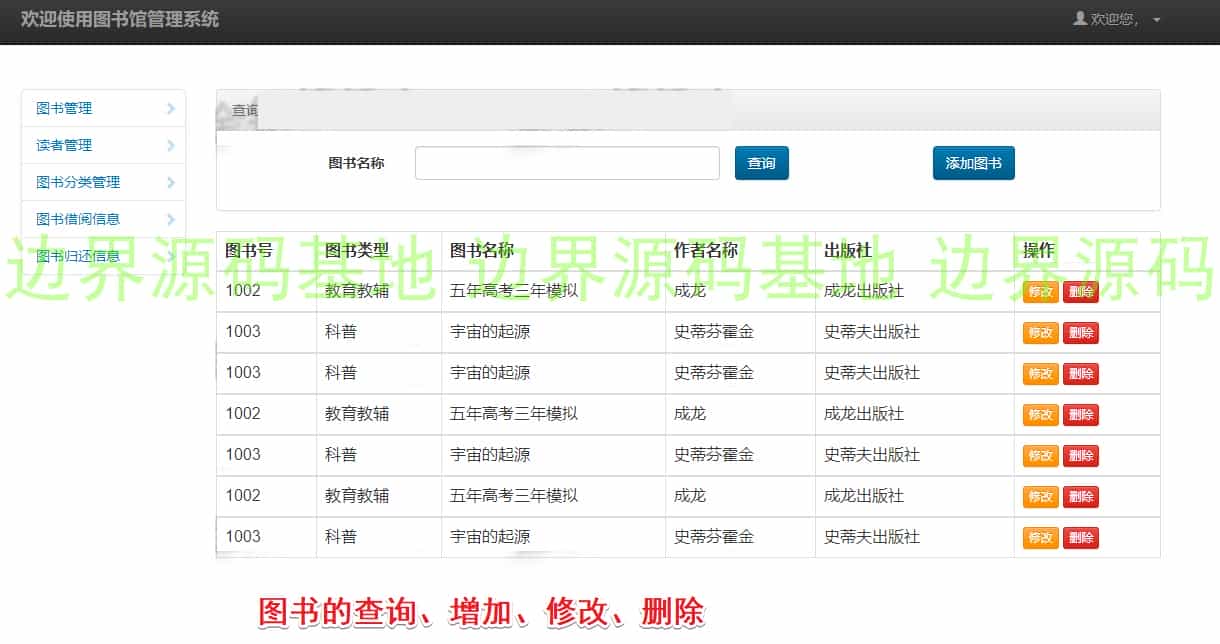This screenshot has height=644, width=1220.
Task: Click the 添加图书 button
Action: point(973,162)
